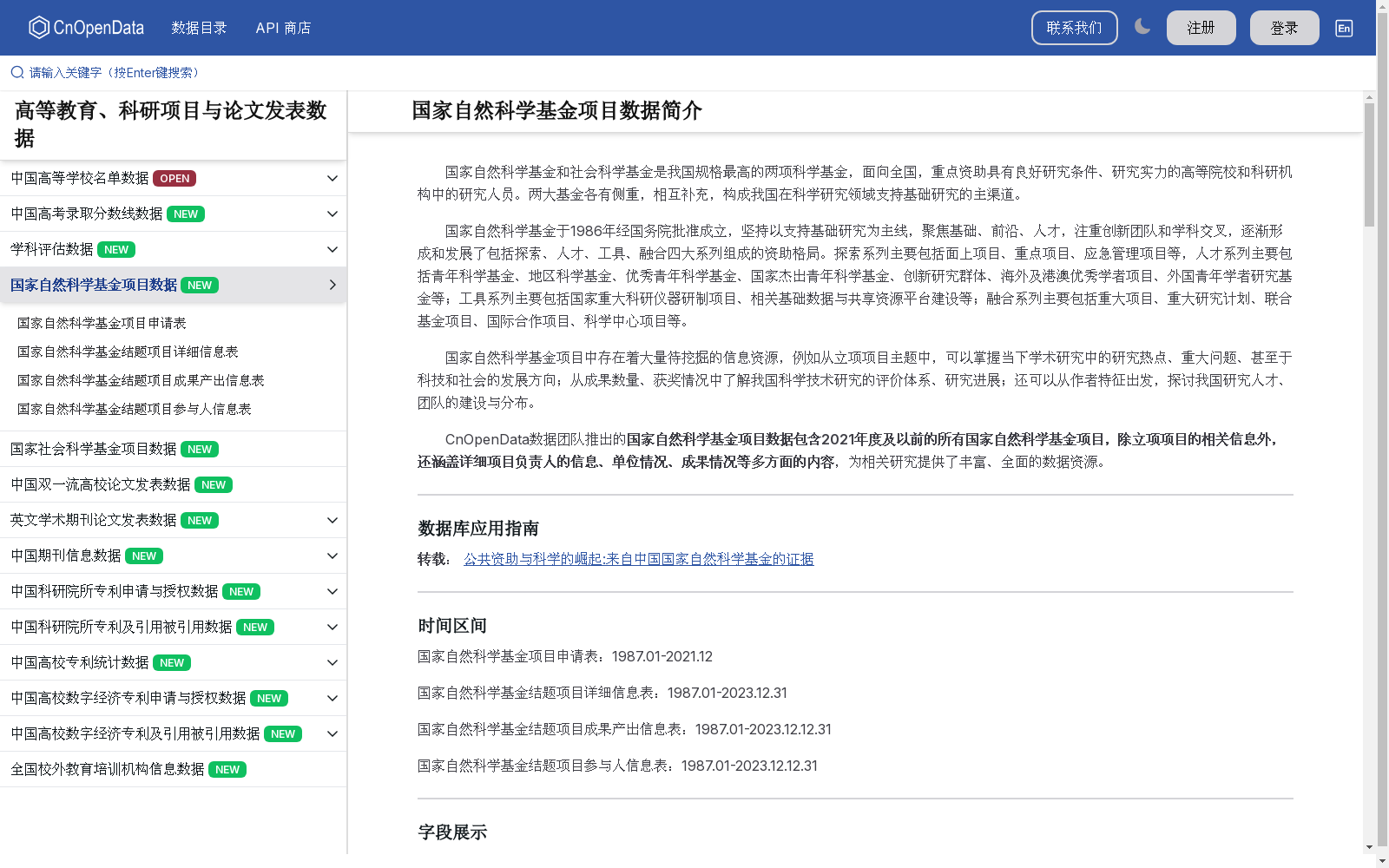Click the 数据库应用指南 heading

[x=478, y=529]
